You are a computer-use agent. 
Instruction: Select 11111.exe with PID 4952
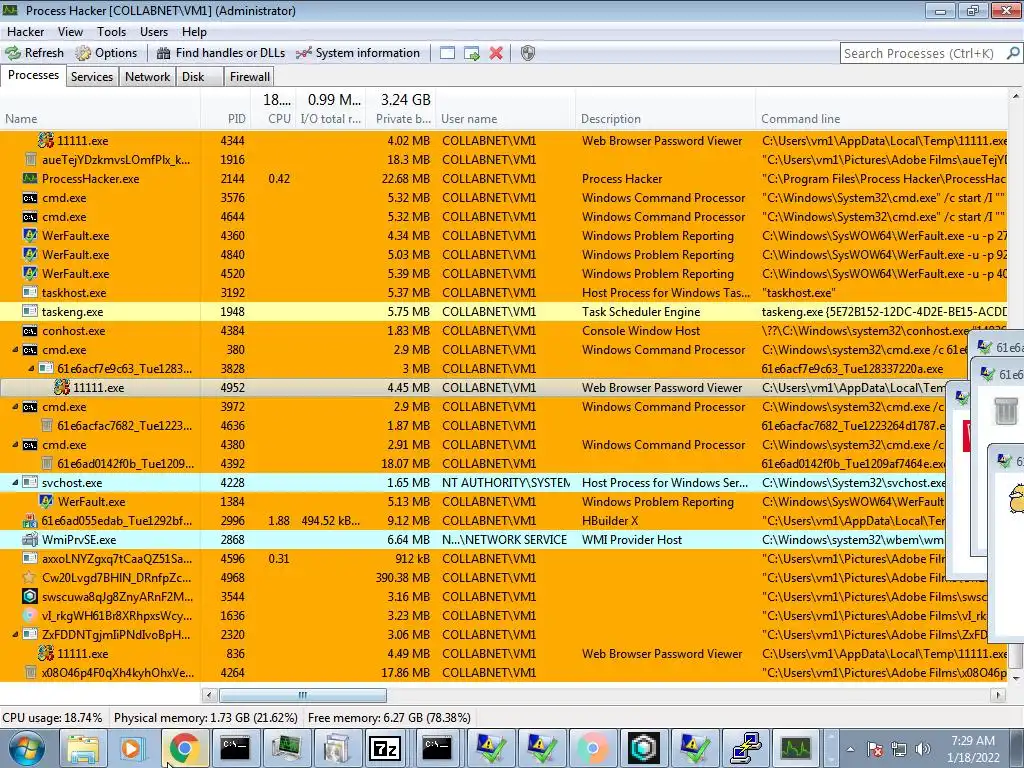pyautogui.click(x=473, y=387)
